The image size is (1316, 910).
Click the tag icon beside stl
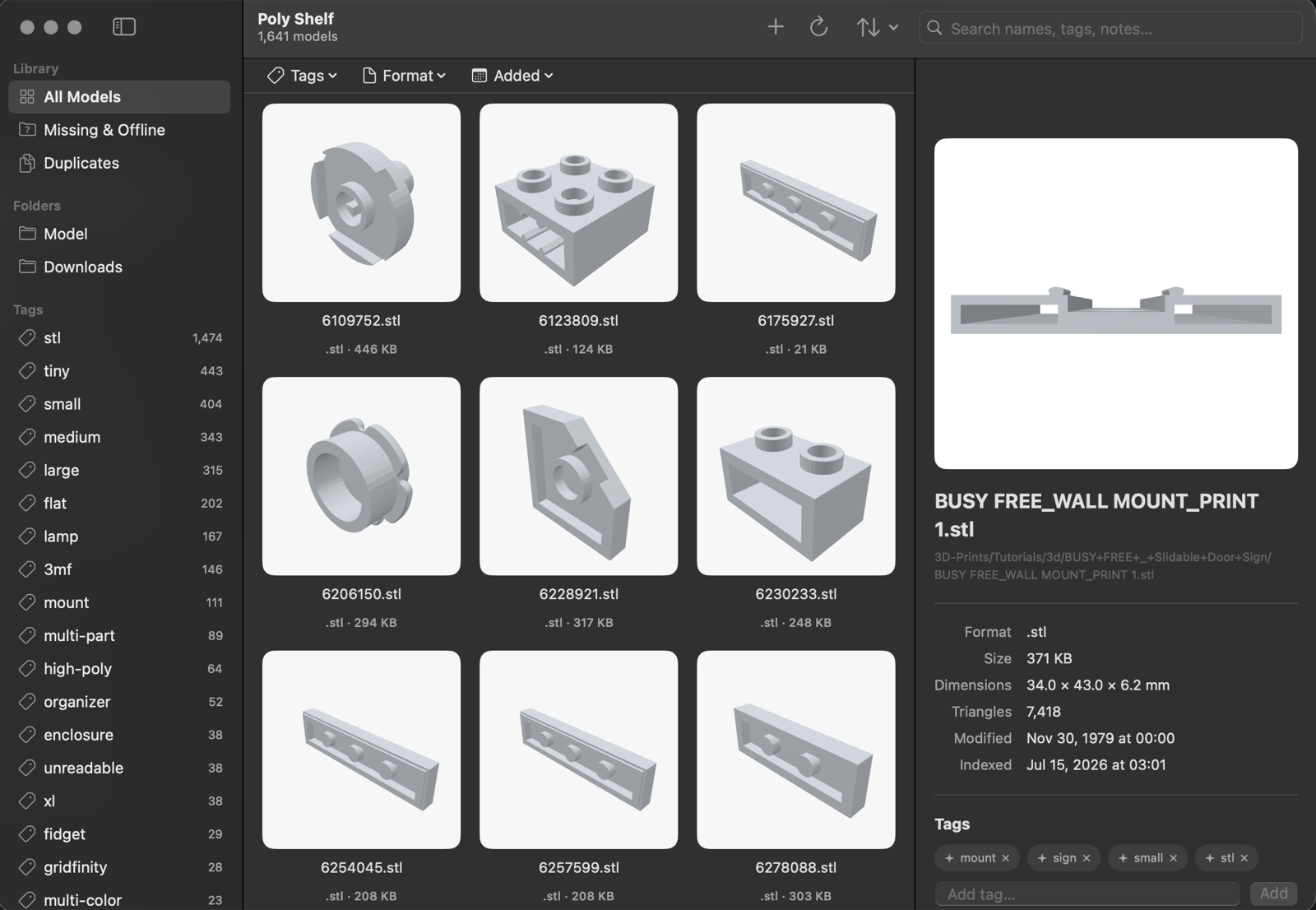[27, 338]
